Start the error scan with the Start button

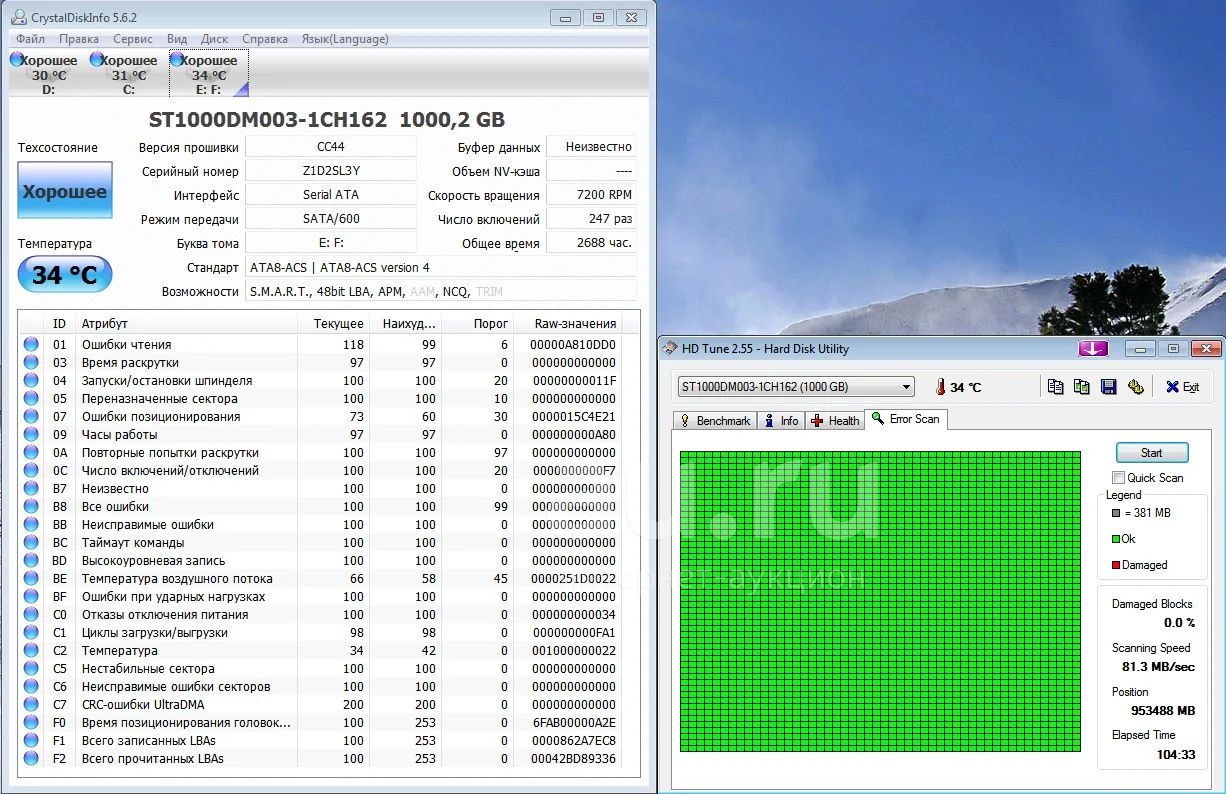tap(1151, 453)
